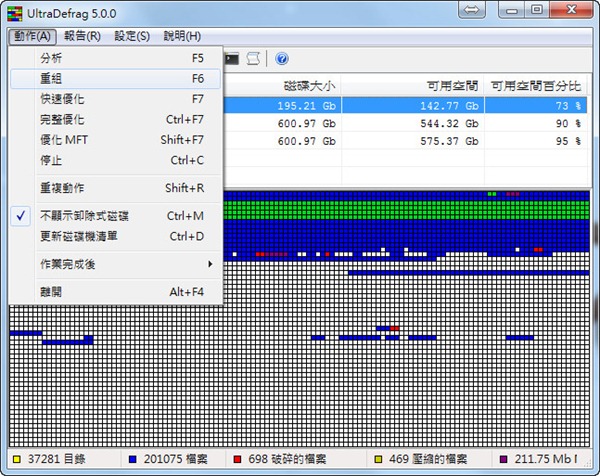The image size is (600, 476).
Task: Click the blue square beside 201075 檔案
Action: click(x=133, y=459)
